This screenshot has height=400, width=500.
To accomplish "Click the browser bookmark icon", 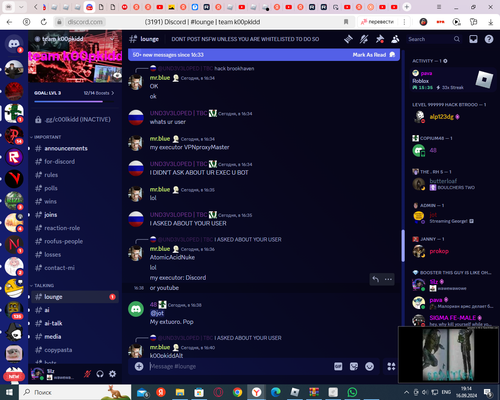I will click(x=346, y=22).
